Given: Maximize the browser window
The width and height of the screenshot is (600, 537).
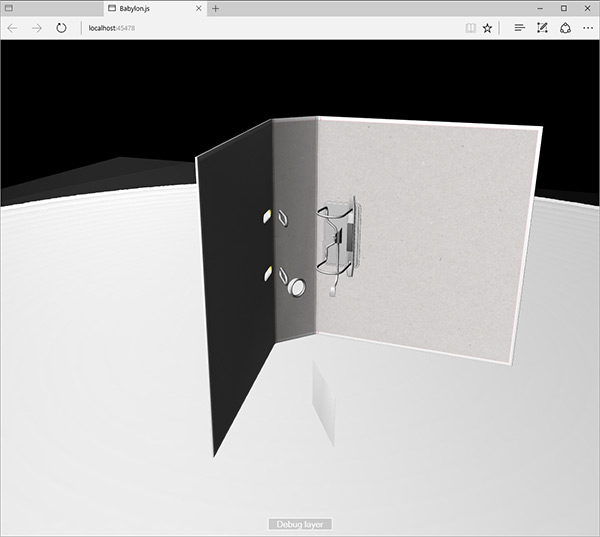Looking at the screenshot, I should tap(564, 8).
